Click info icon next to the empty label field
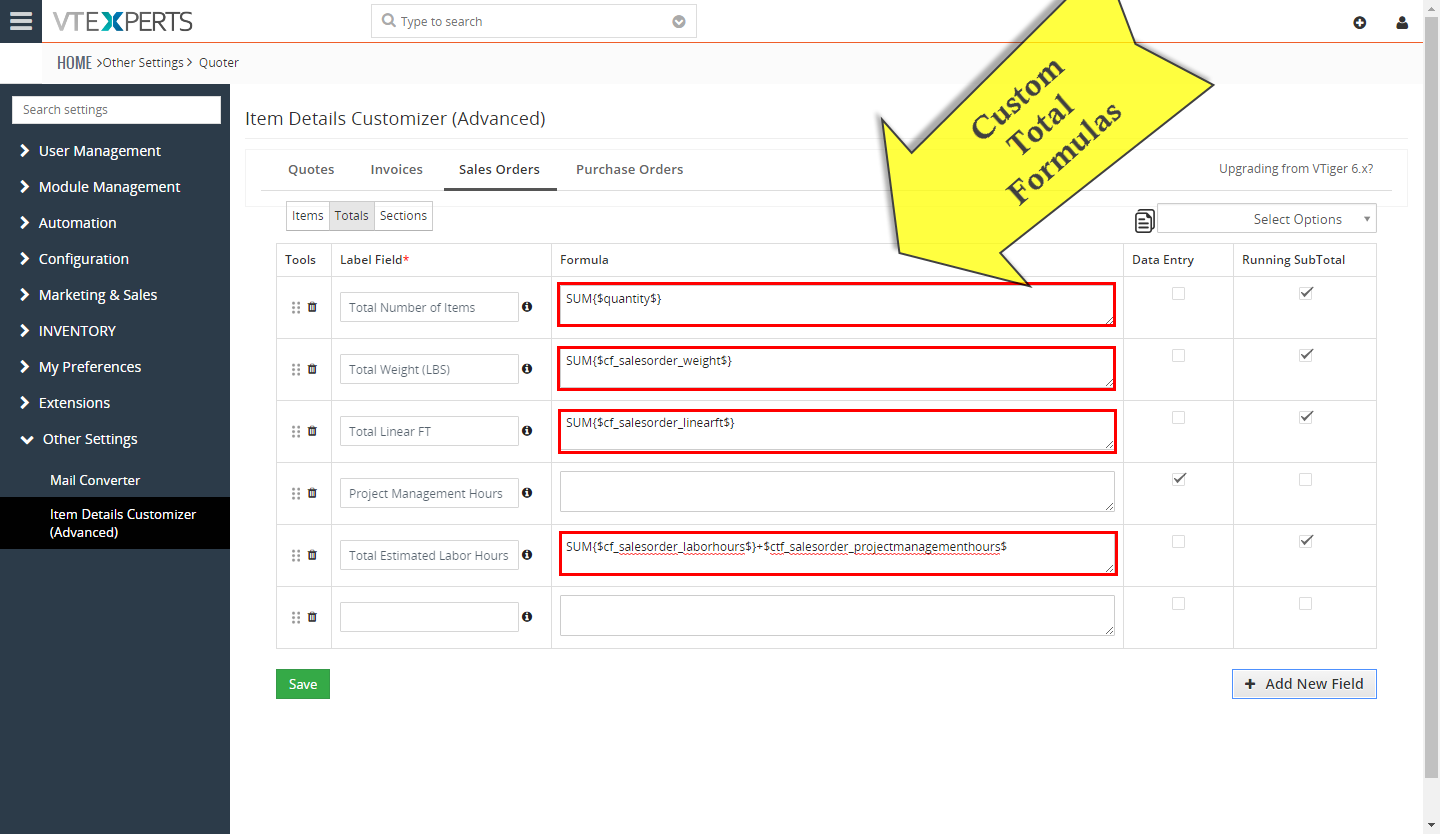Image resolution: width=1440 pixels, height=834 pixels. pyautogui.click(x=527, y=617)
